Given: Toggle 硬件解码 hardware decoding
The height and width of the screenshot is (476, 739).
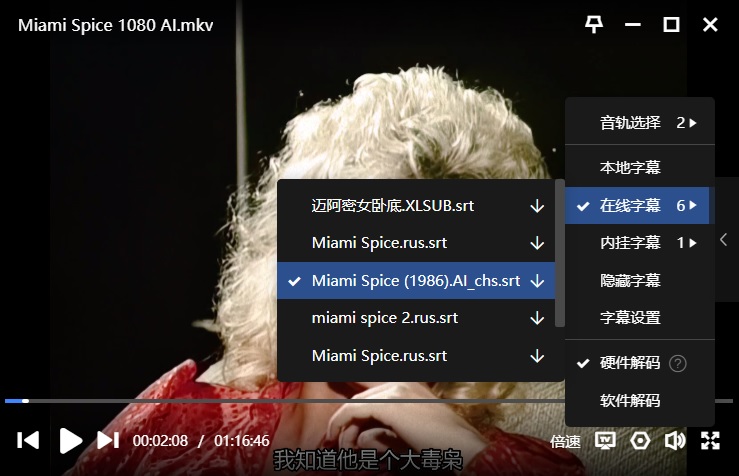Looking at the screenshot, I should click(x=630, y=363).
